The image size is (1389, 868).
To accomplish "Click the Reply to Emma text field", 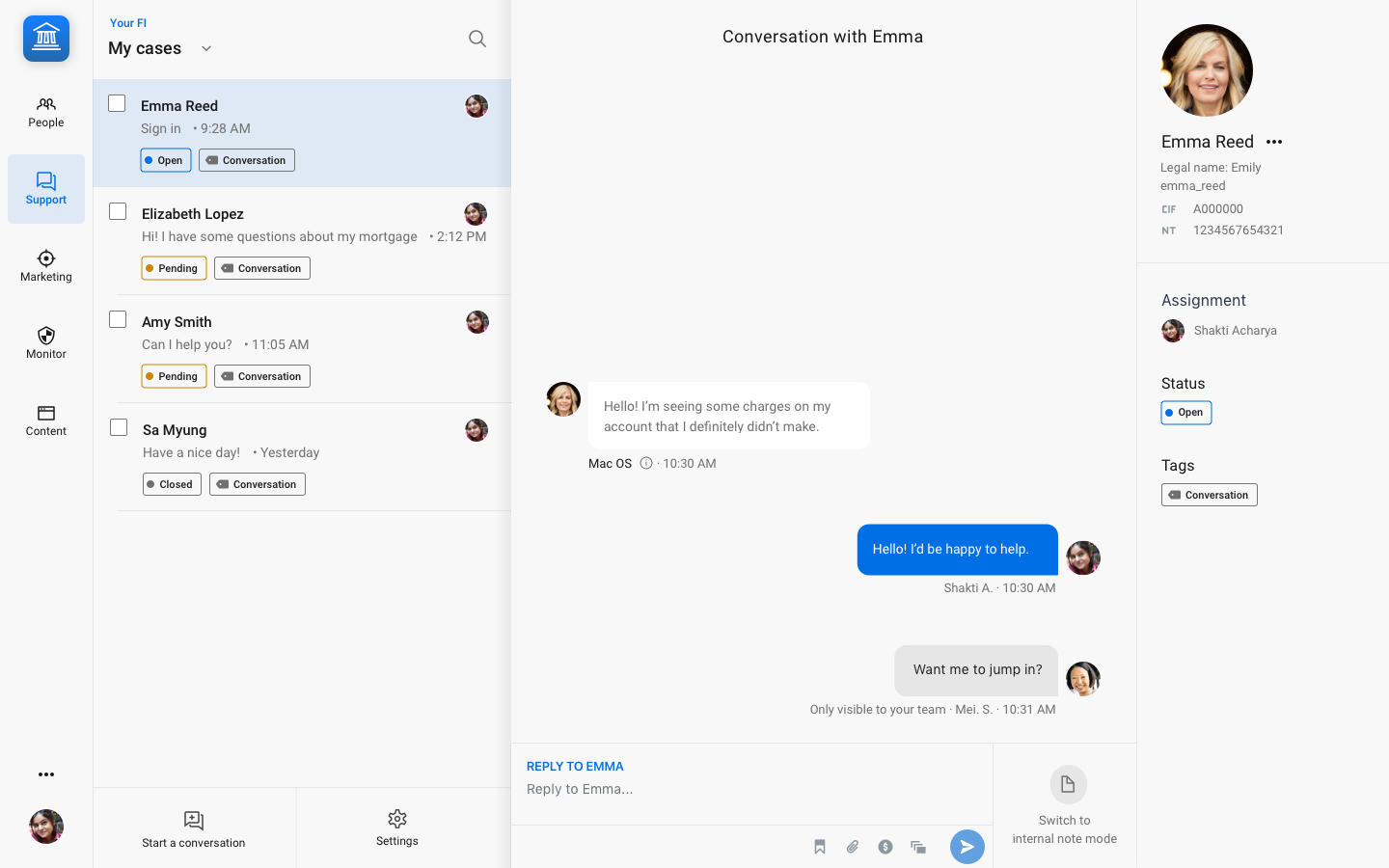I will (752, 789).
